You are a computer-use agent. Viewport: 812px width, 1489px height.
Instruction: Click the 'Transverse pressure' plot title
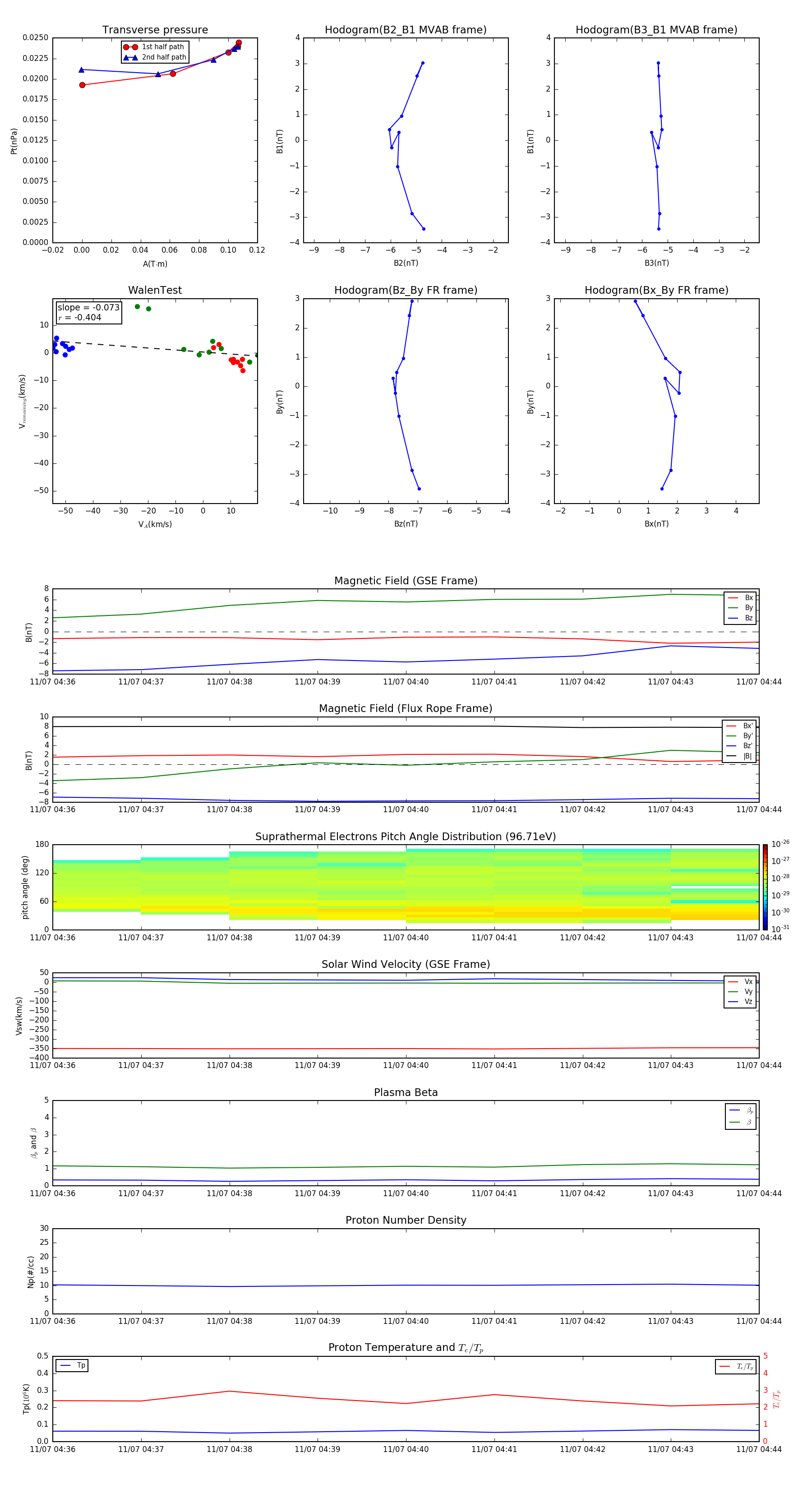point(155,30)
